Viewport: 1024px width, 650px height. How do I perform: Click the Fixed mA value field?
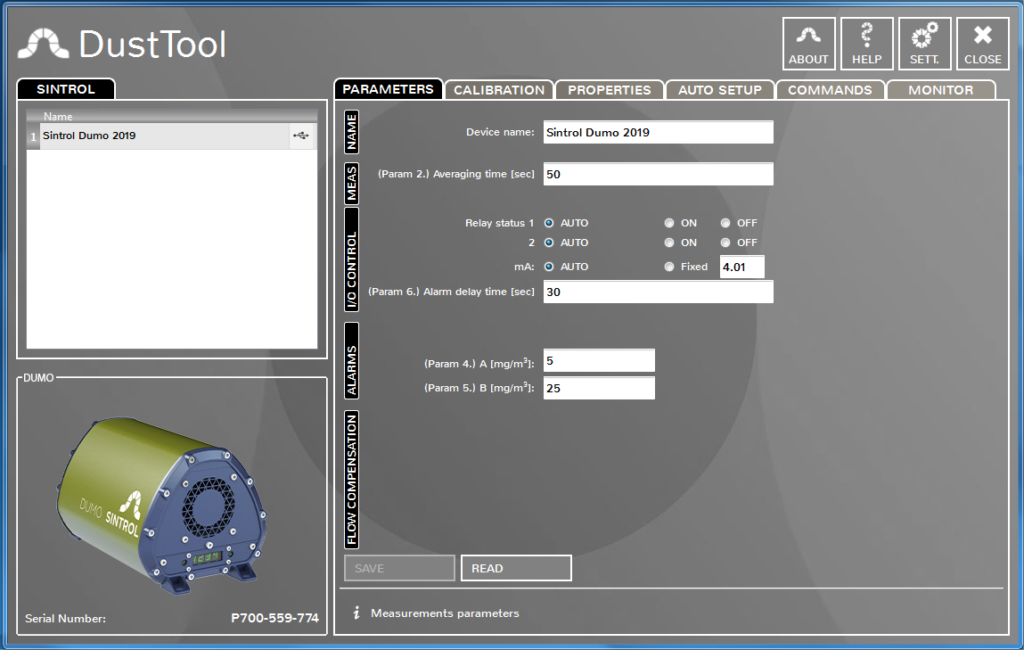742,267
